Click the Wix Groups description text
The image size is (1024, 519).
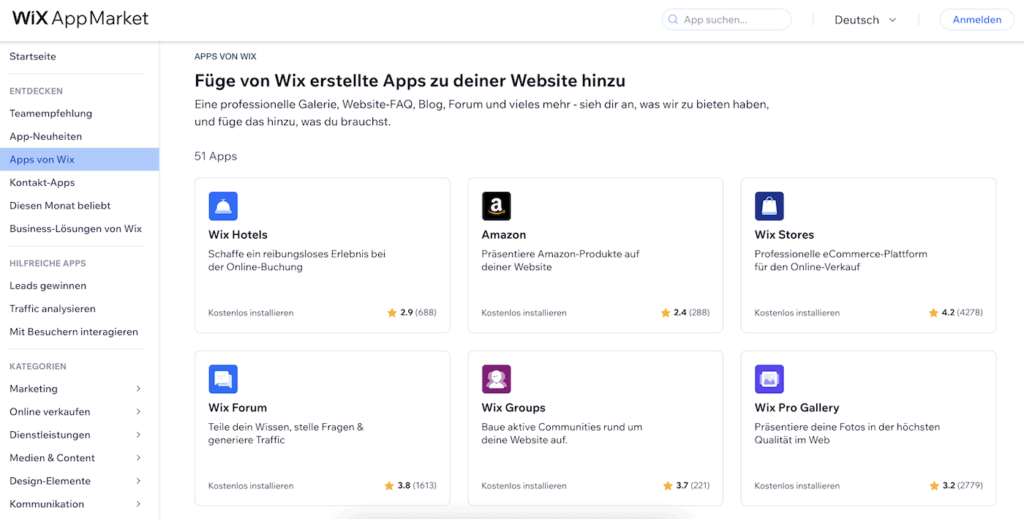click(x=562, y=433)
